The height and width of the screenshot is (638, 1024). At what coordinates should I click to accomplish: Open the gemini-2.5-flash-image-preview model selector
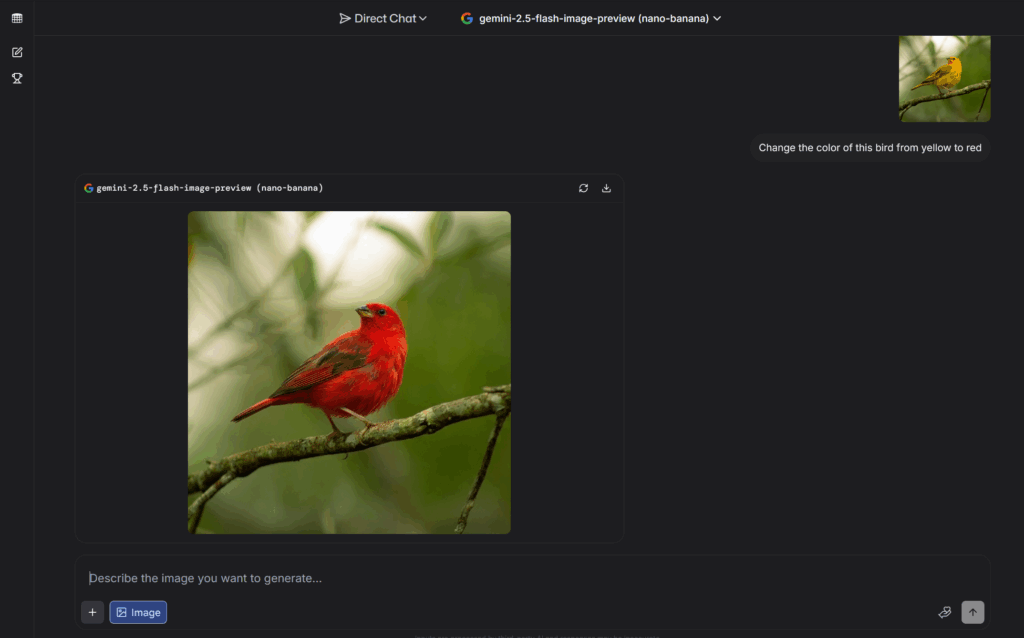coord(590,17)
